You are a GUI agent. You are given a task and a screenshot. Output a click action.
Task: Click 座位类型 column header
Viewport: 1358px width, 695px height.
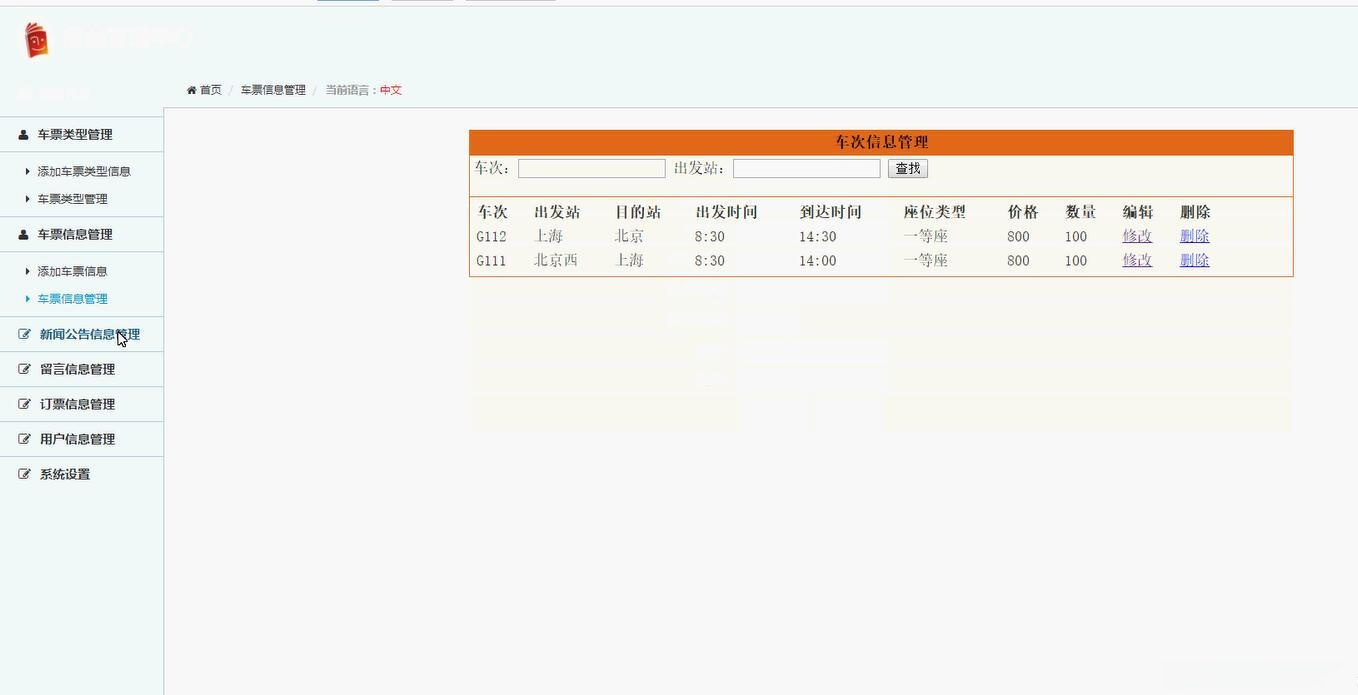934,212
